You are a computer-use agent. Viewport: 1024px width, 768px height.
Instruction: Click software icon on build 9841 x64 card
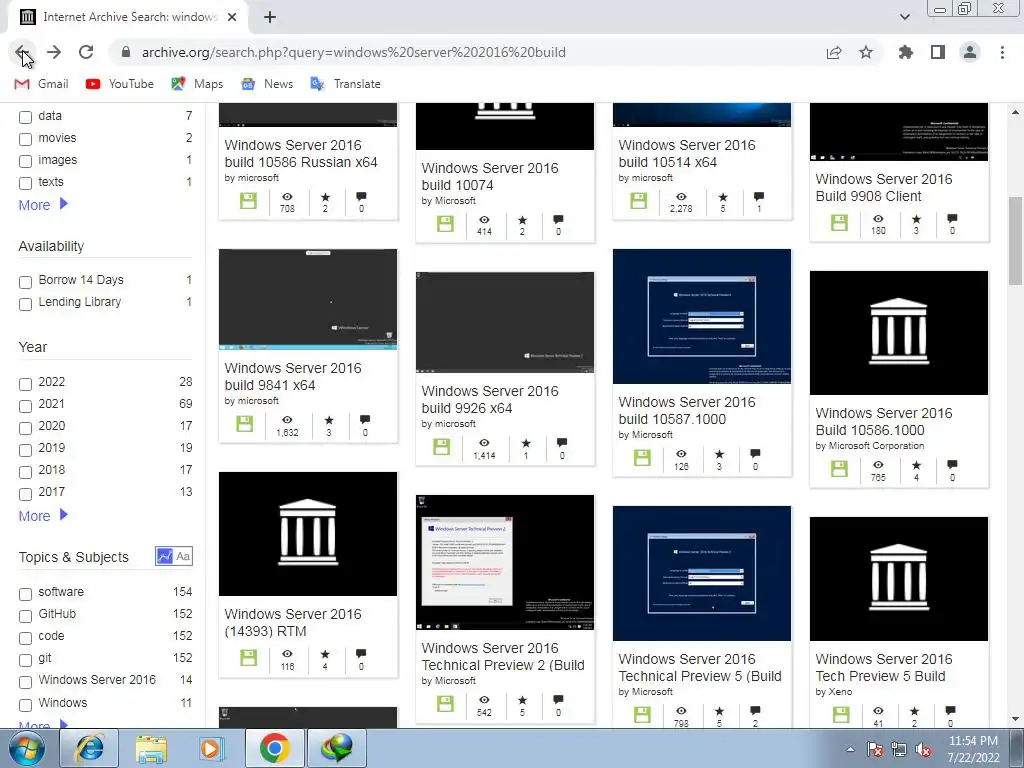[x=245, y=424]
